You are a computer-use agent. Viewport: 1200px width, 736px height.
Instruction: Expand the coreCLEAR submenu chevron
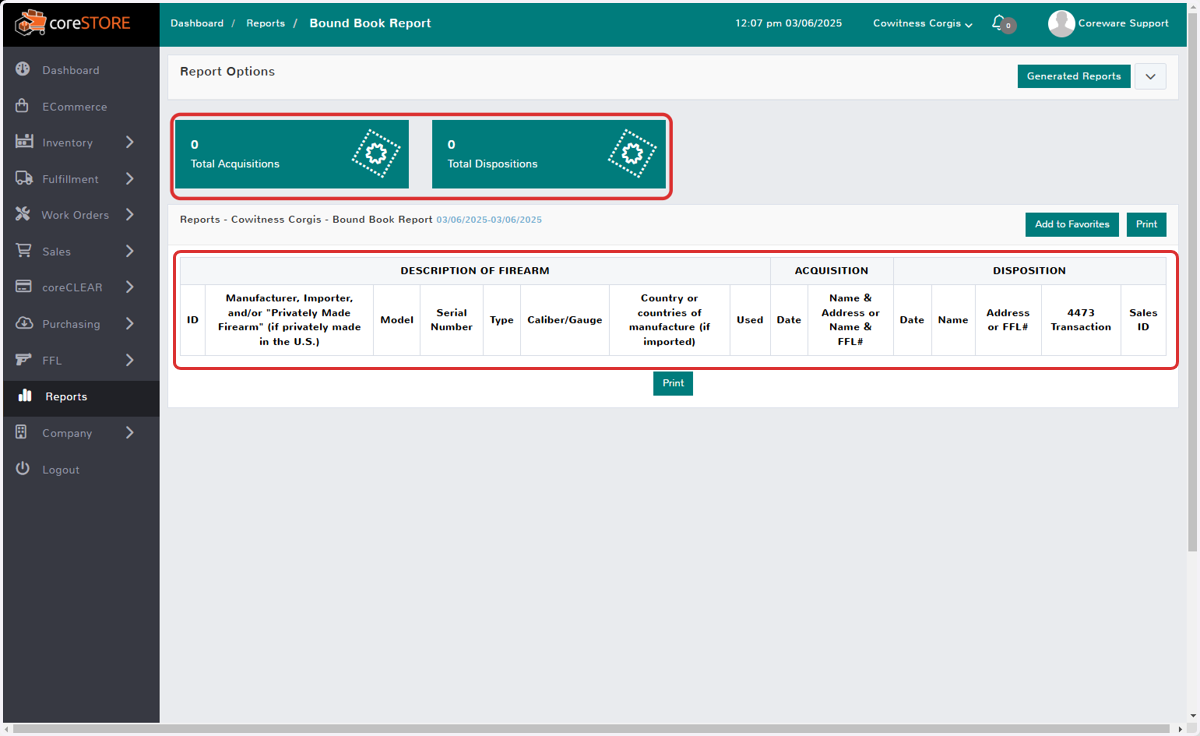point(130,287)
